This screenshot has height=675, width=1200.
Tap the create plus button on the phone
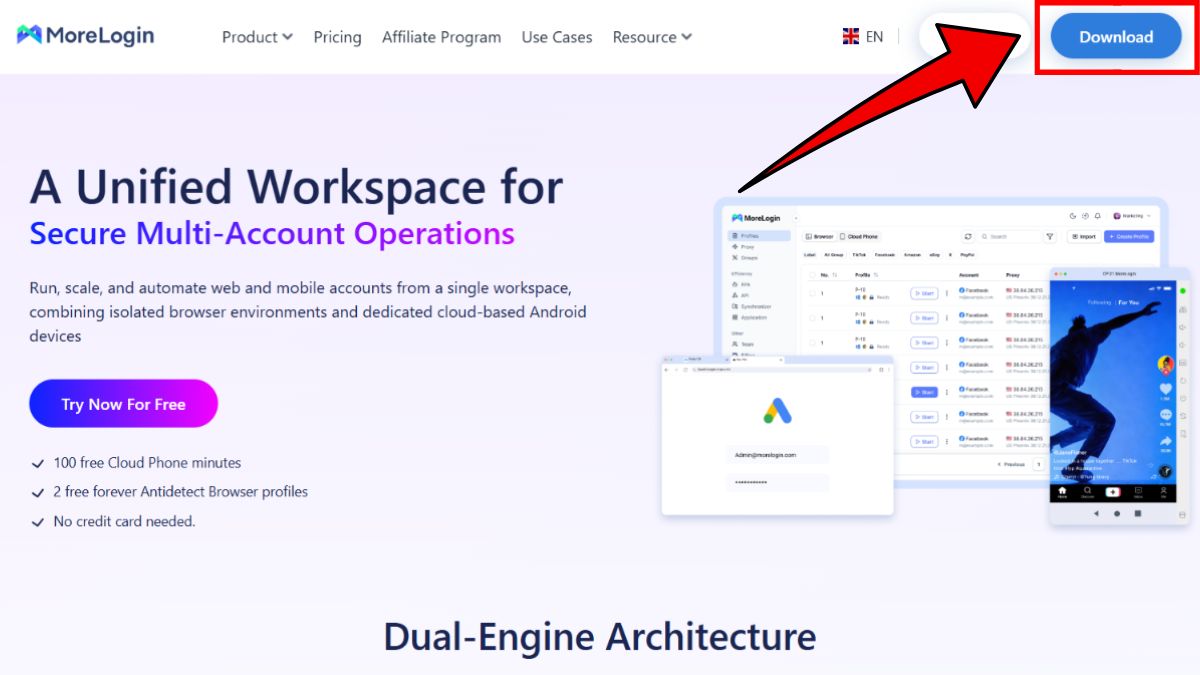coord(1113,491)
